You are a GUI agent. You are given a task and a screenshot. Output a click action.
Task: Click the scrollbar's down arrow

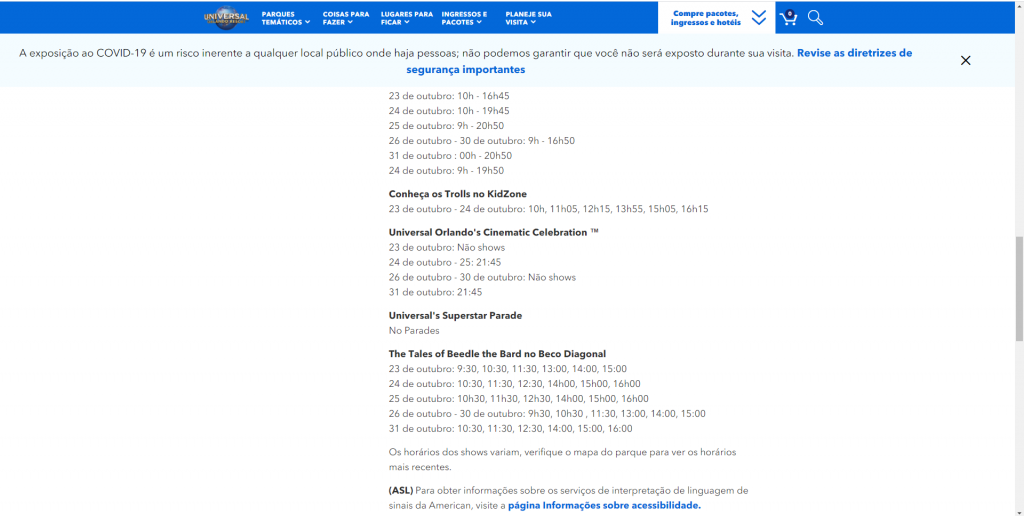tap(1019, 510)
